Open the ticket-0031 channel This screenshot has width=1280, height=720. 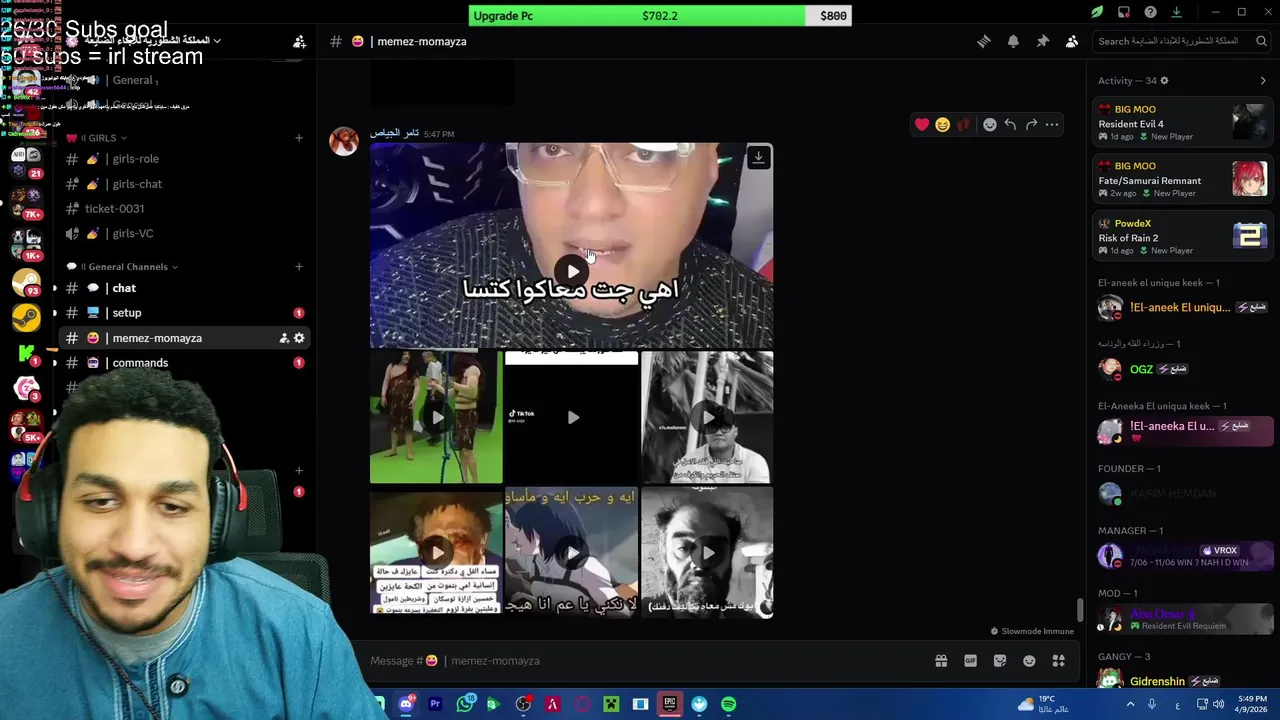(x=184, y=209)
